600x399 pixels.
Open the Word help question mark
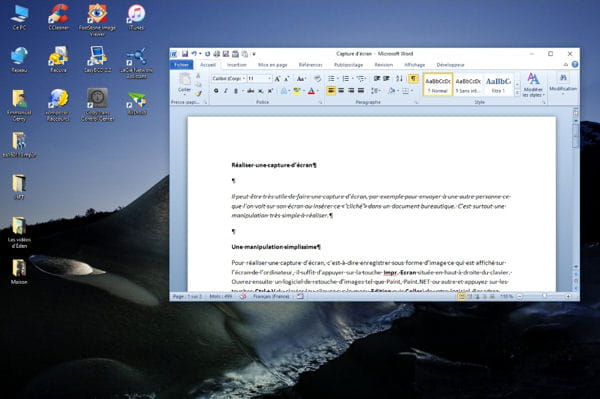point(575,65)
